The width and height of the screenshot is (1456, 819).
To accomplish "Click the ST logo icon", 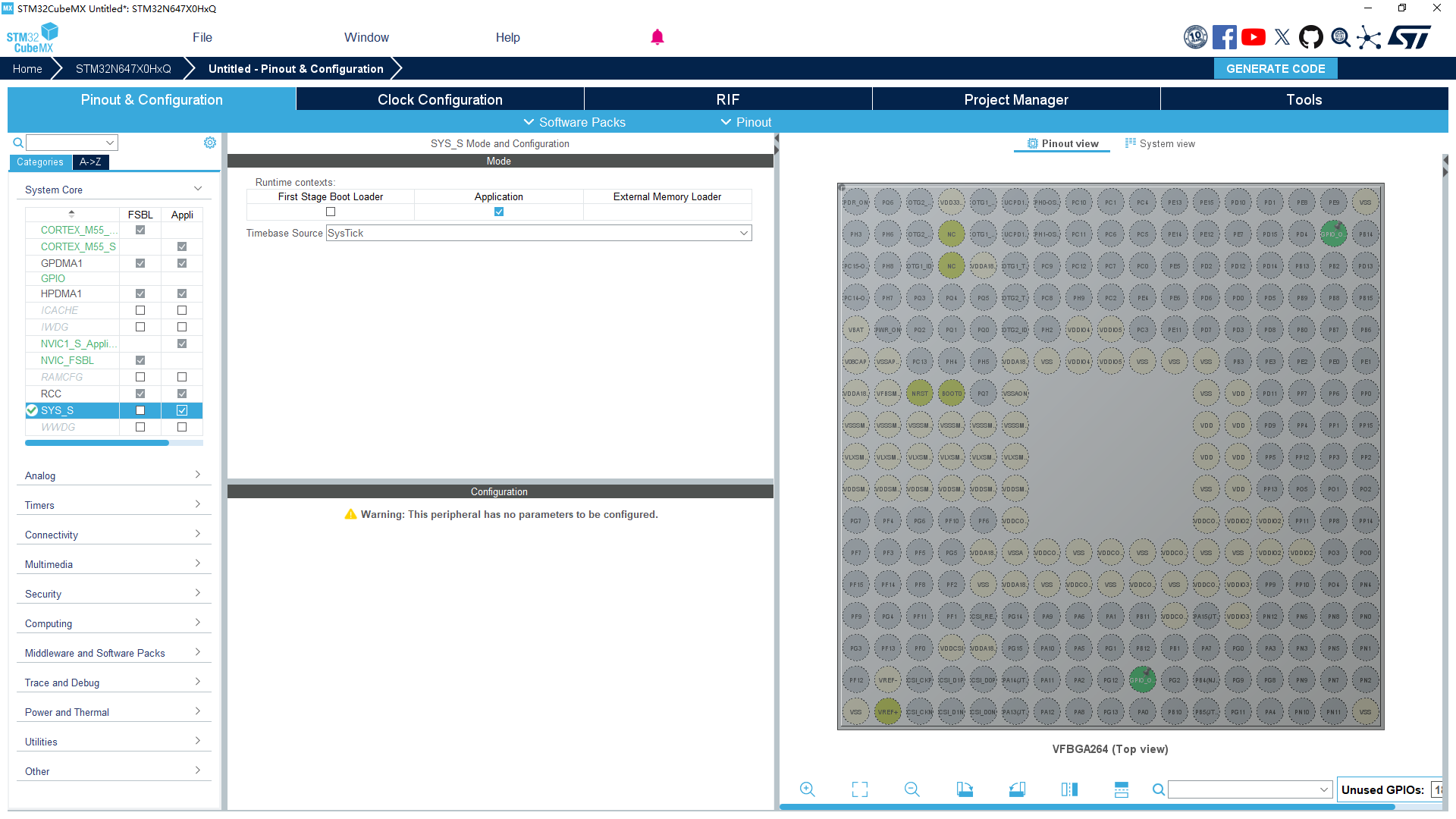I will [1410, 37].
